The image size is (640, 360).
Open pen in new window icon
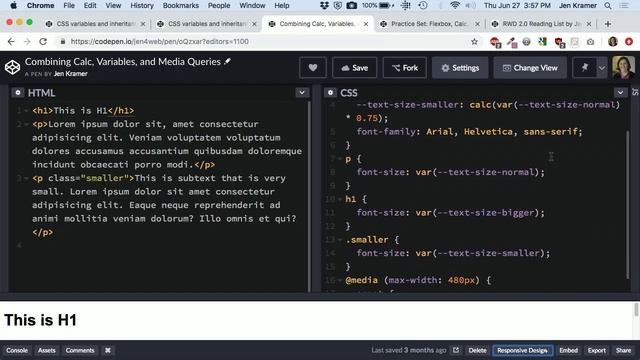click(456, 350)
